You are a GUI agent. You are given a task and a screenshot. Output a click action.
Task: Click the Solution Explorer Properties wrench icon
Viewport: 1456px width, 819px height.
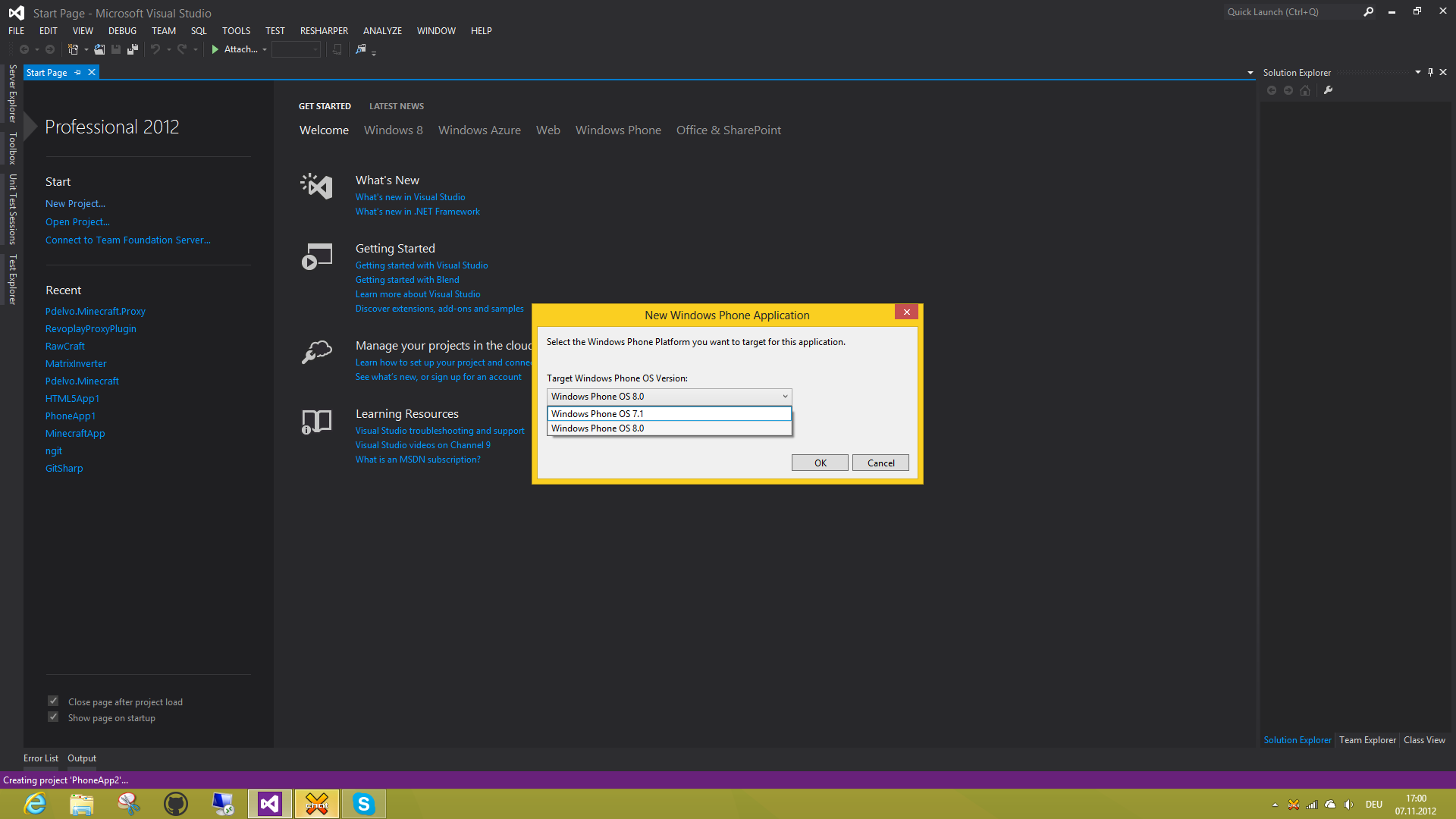click(x=1328, y=90)
